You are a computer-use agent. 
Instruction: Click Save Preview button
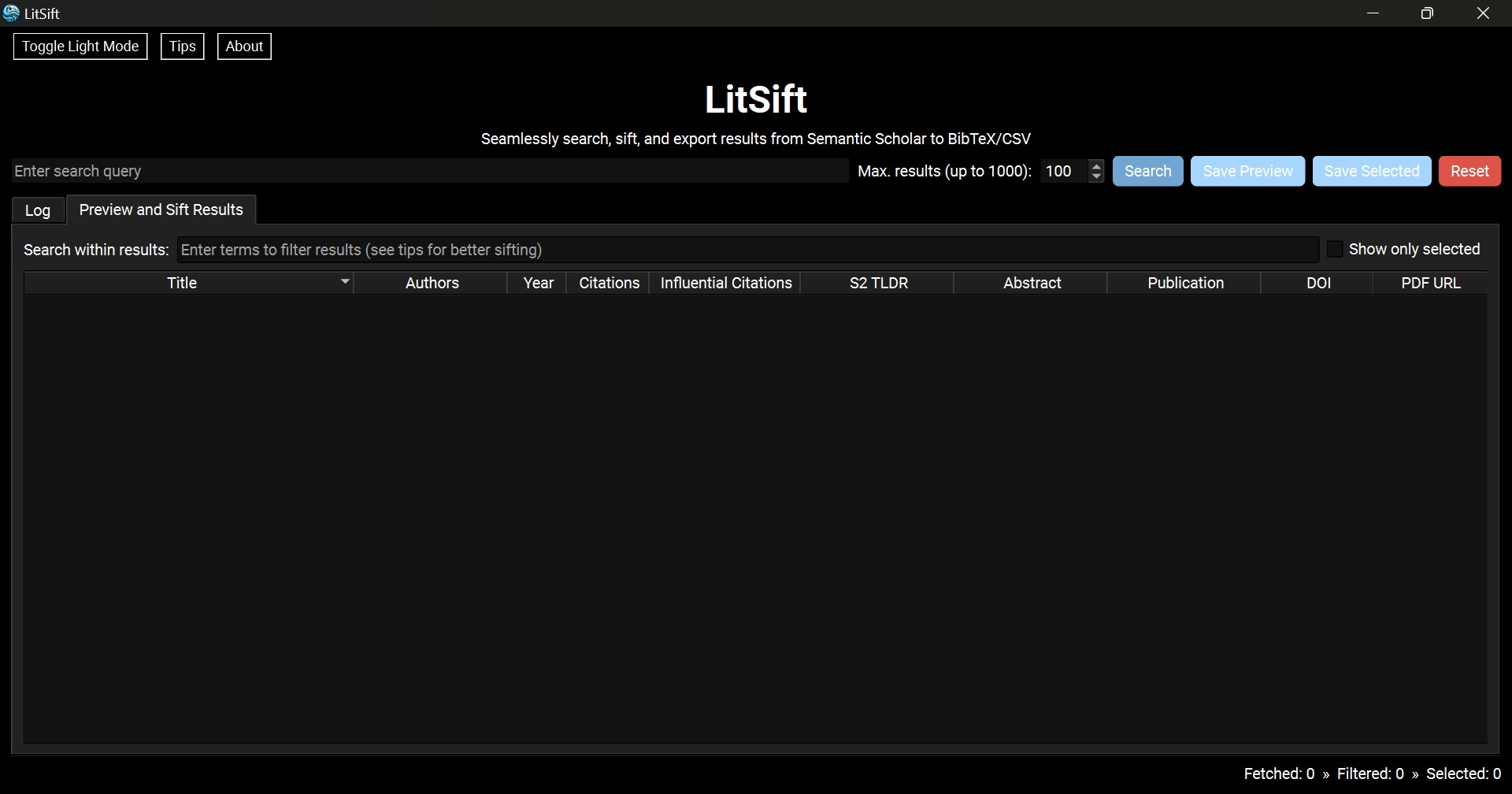(1247, 171)
